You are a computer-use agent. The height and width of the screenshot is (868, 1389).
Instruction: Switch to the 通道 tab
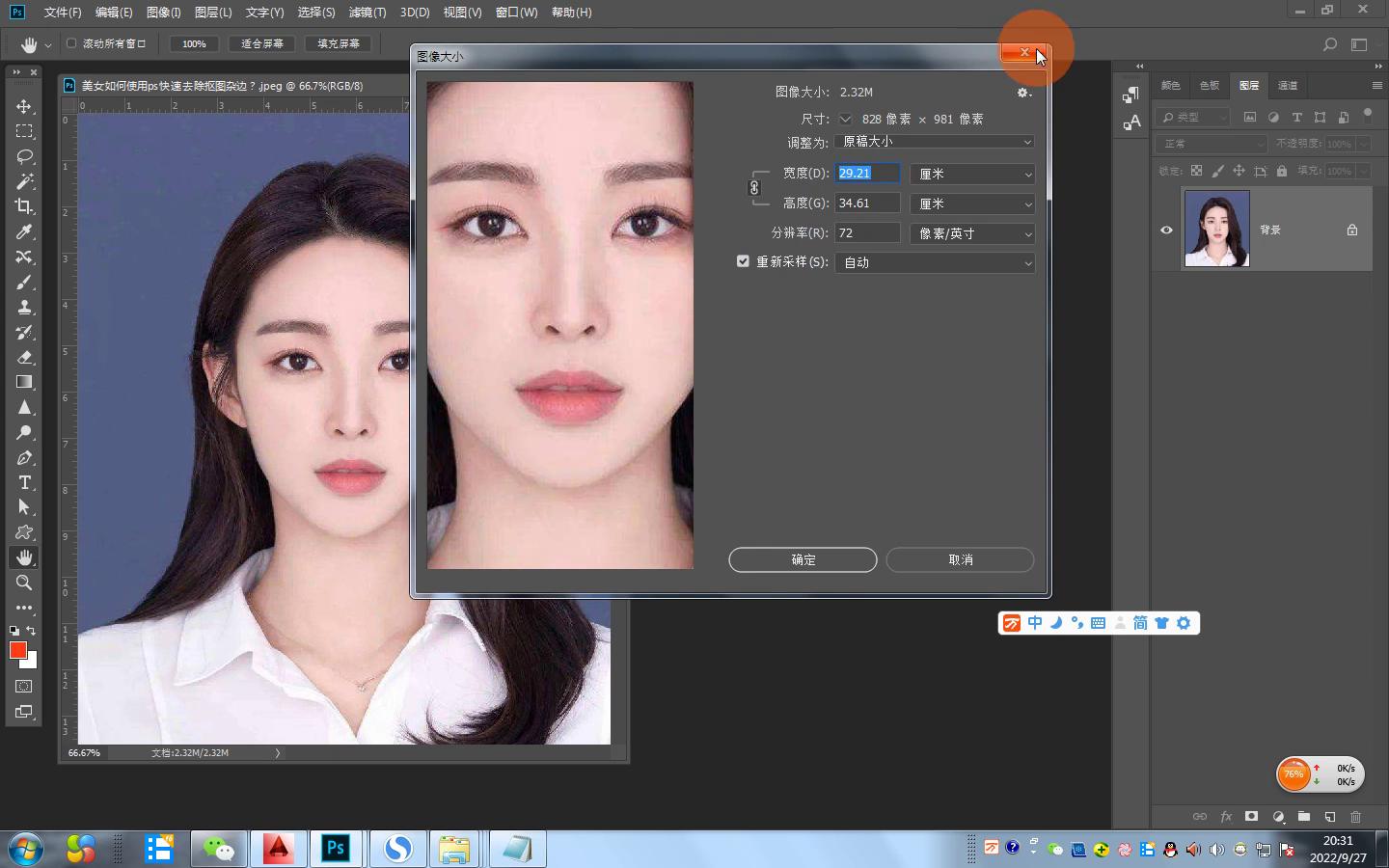click(x=1288, y=86)
